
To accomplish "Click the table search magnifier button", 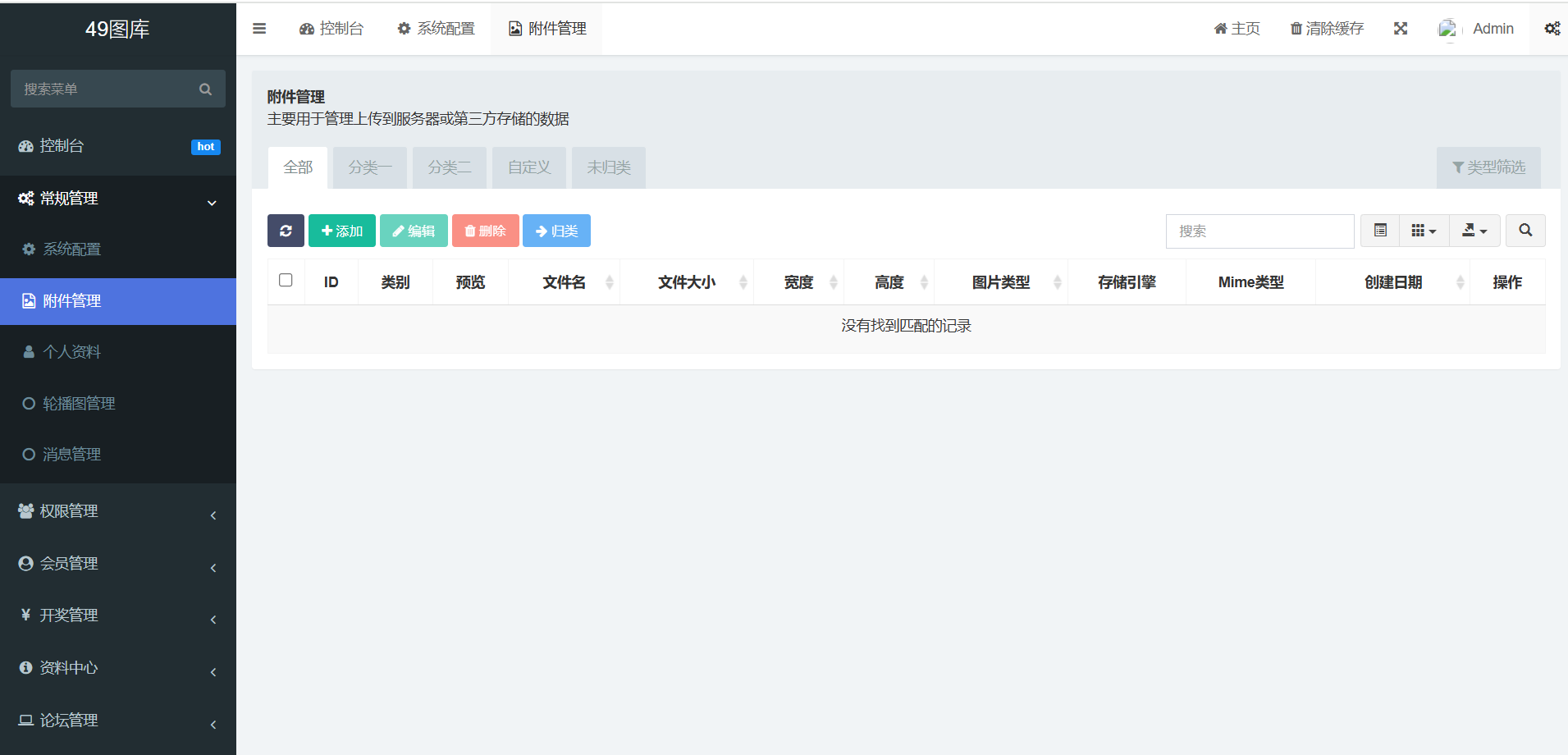I will coord(1525,231).
